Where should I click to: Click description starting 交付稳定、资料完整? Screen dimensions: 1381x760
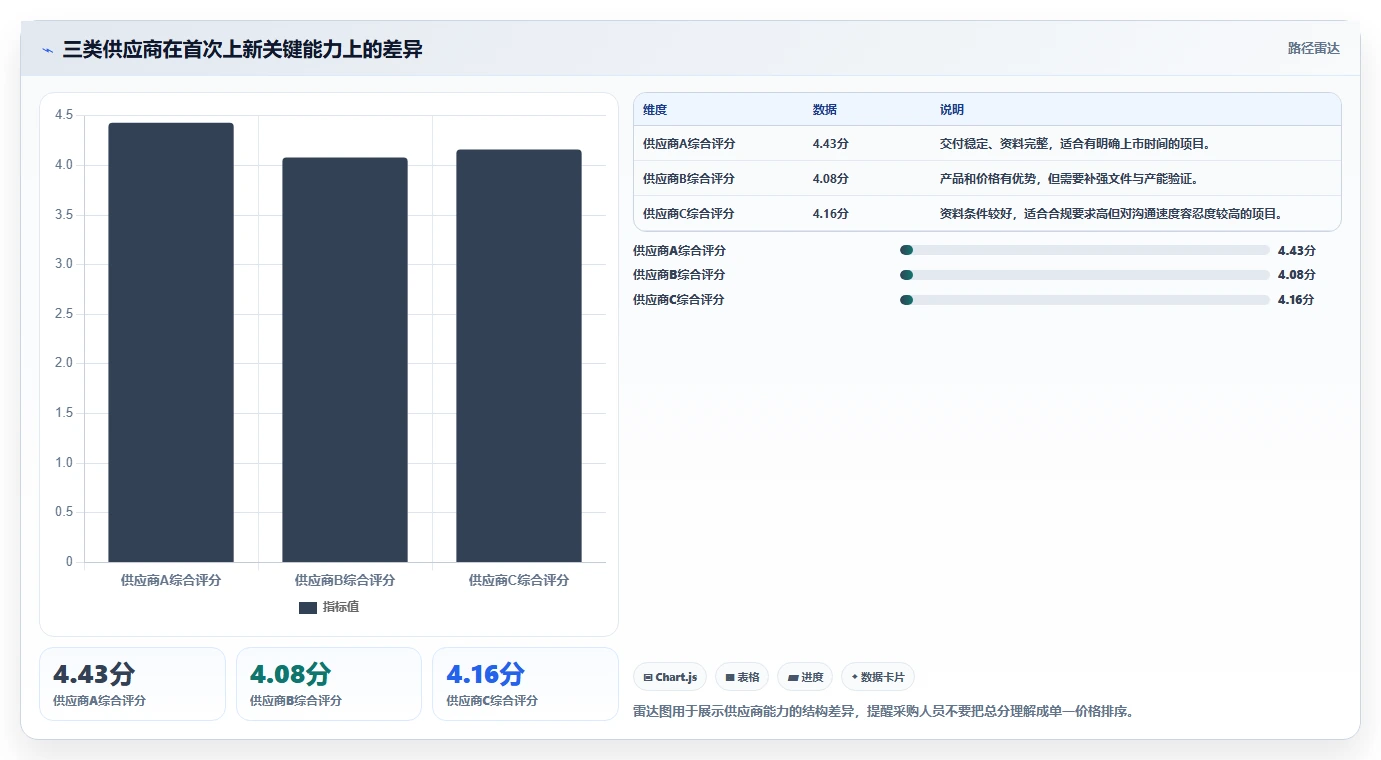click(1076, 144)
